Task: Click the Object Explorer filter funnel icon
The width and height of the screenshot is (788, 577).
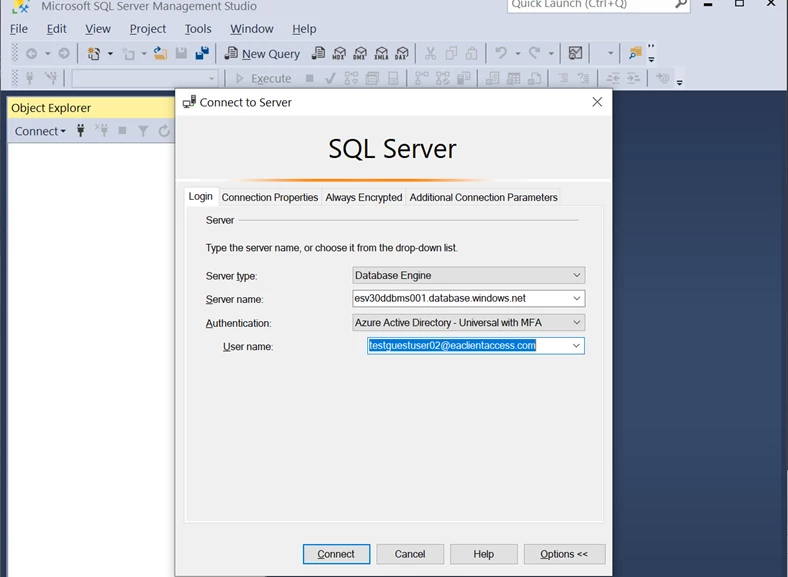Action: [x=143, y=131]
